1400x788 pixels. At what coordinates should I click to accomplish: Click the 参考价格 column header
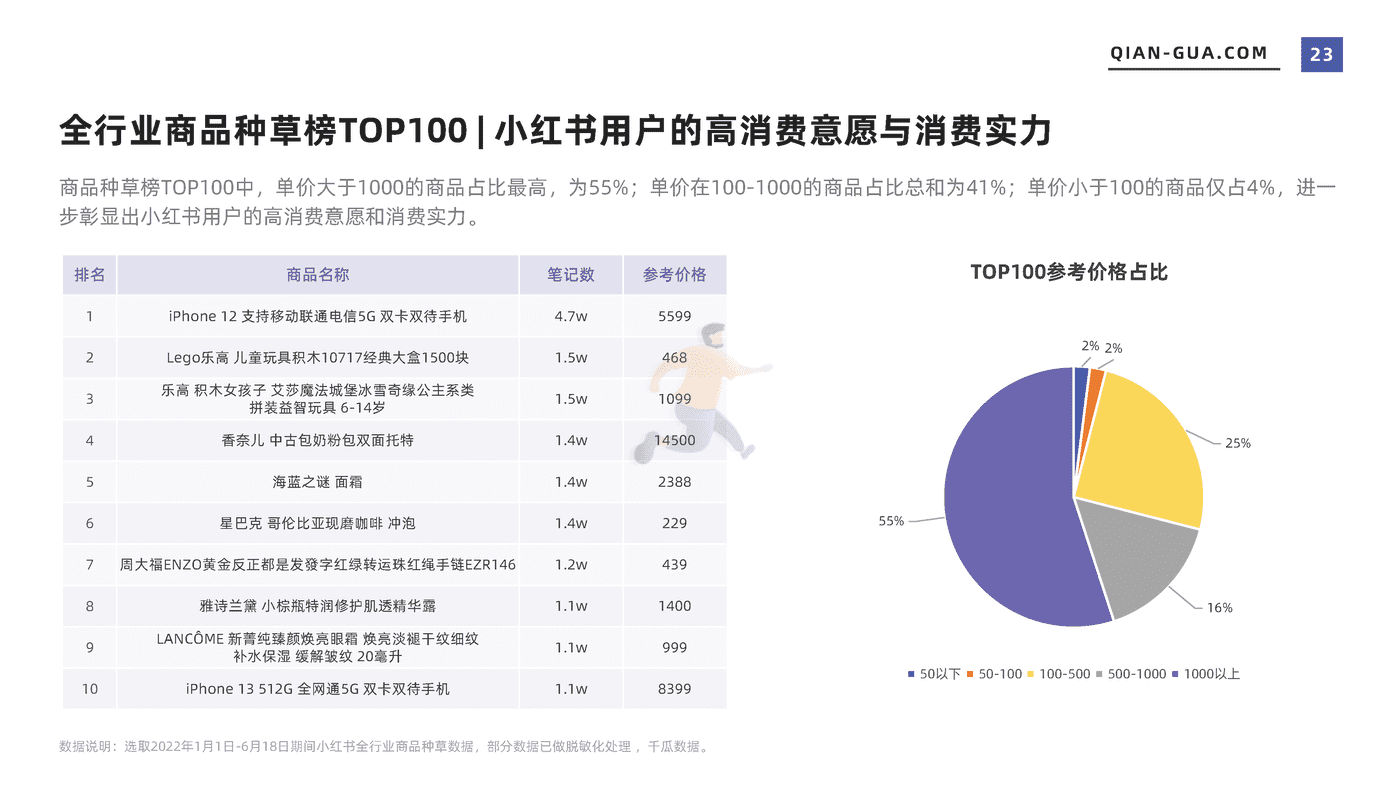675,275
